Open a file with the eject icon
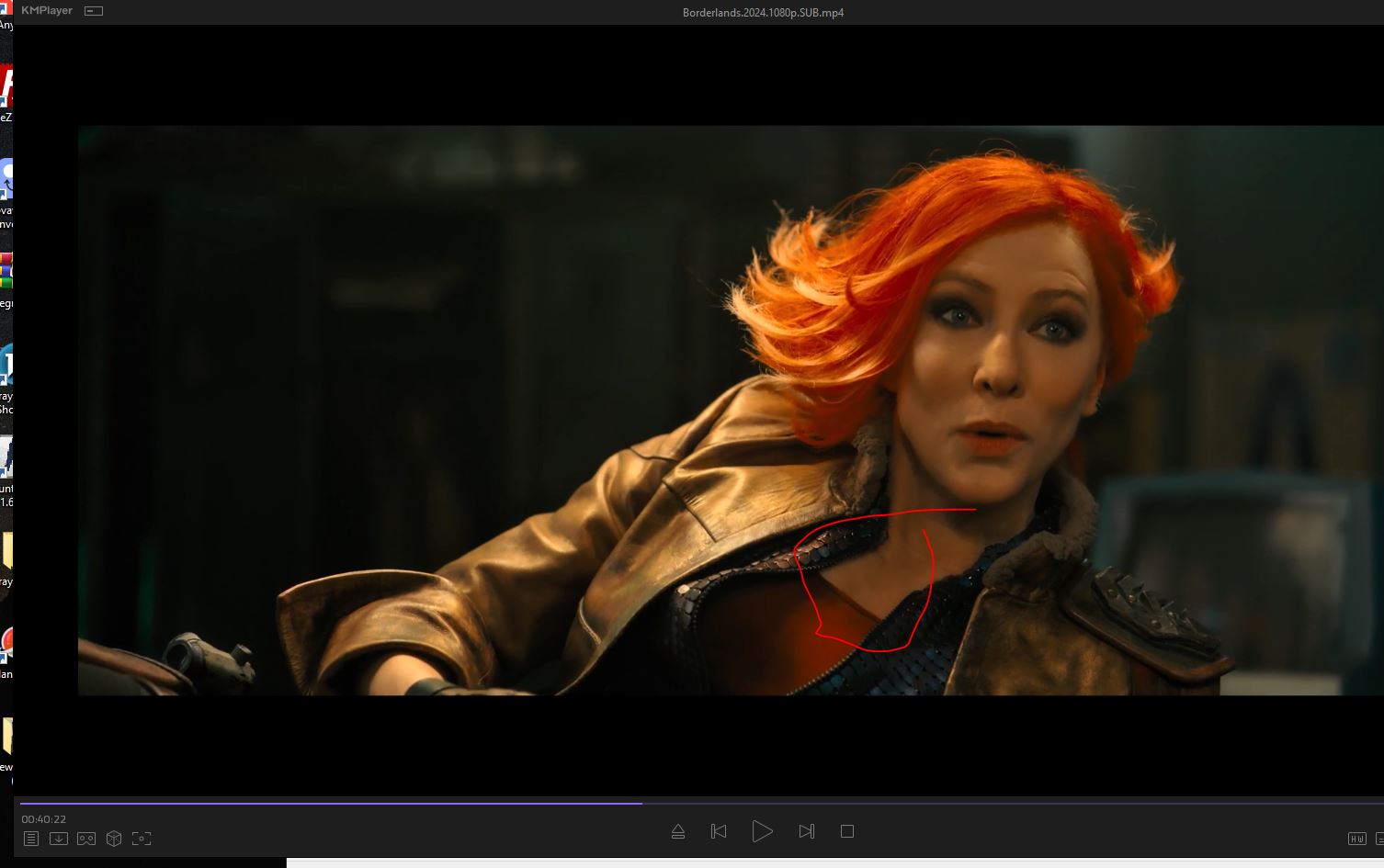The width and height of the screenshot is (1384, 868). 678,831
